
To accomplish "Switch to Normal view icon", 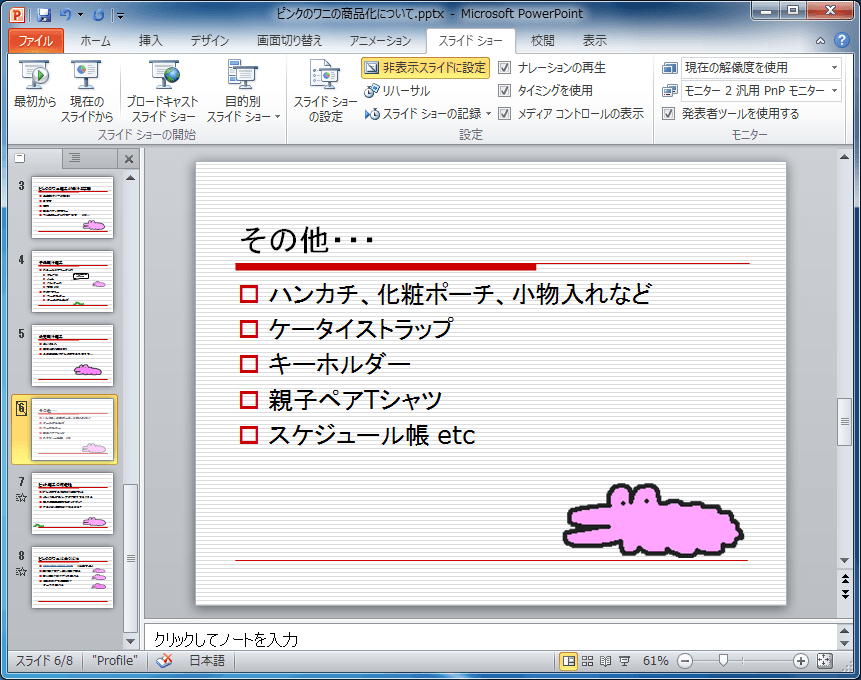I will 569,661.
